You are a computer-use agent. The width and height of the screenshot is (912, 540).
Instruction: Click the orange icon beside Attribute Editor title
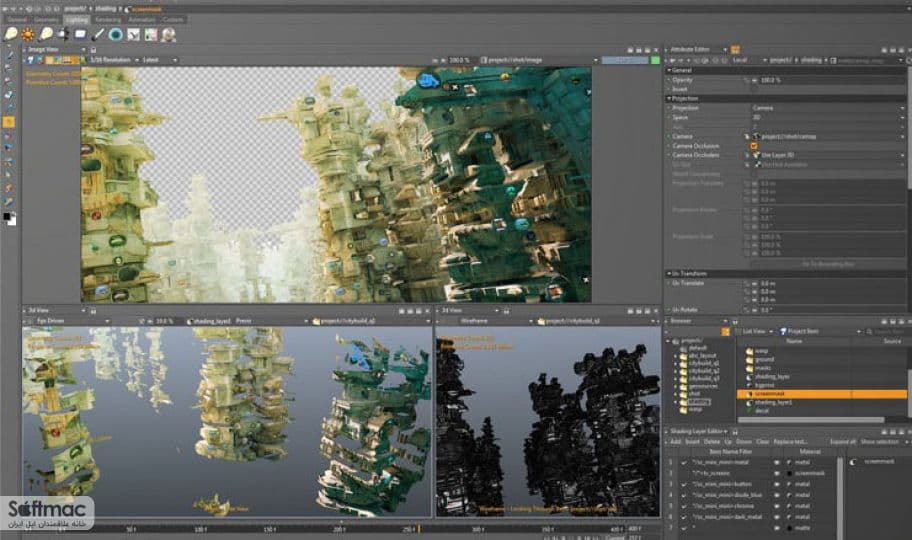[735, 49]
